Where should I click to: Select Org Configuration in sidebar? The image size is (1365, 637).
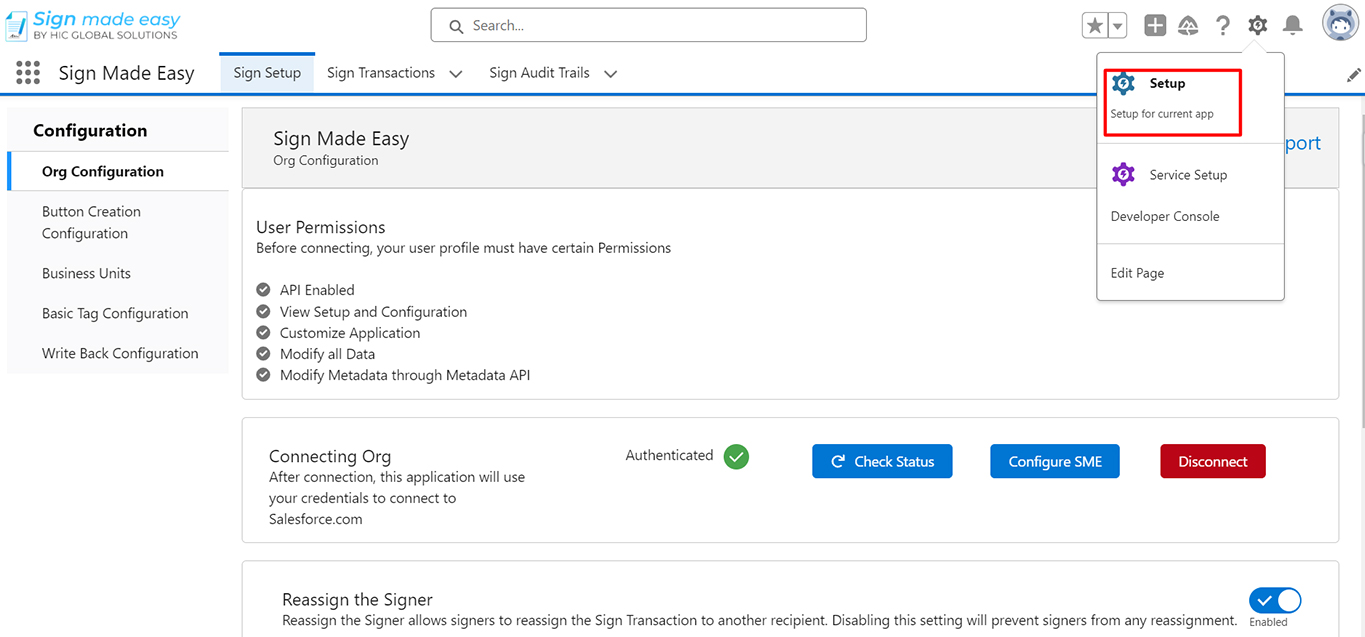tap(118, 171)
